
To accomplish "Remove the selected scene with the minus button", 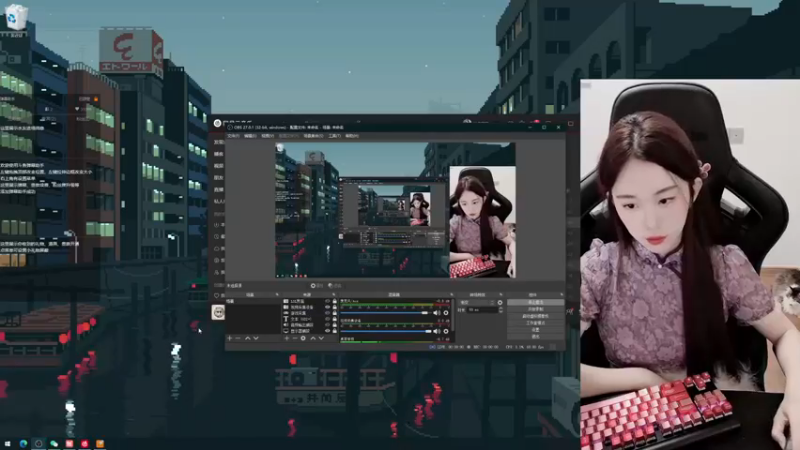I will pyautogui.click(x=238, y=338).
